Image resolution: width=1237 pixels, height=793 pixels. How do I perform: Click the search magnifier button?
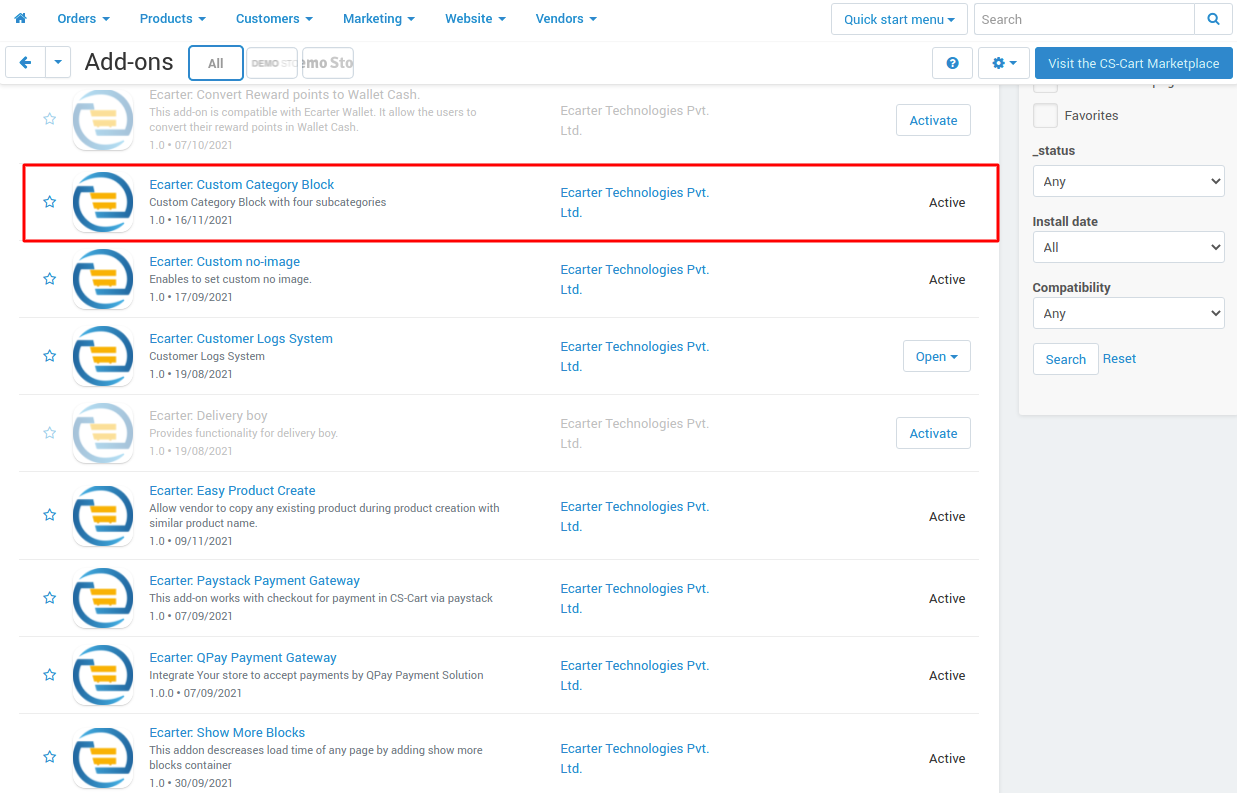pyautogui.click(x=1213, y=19)
